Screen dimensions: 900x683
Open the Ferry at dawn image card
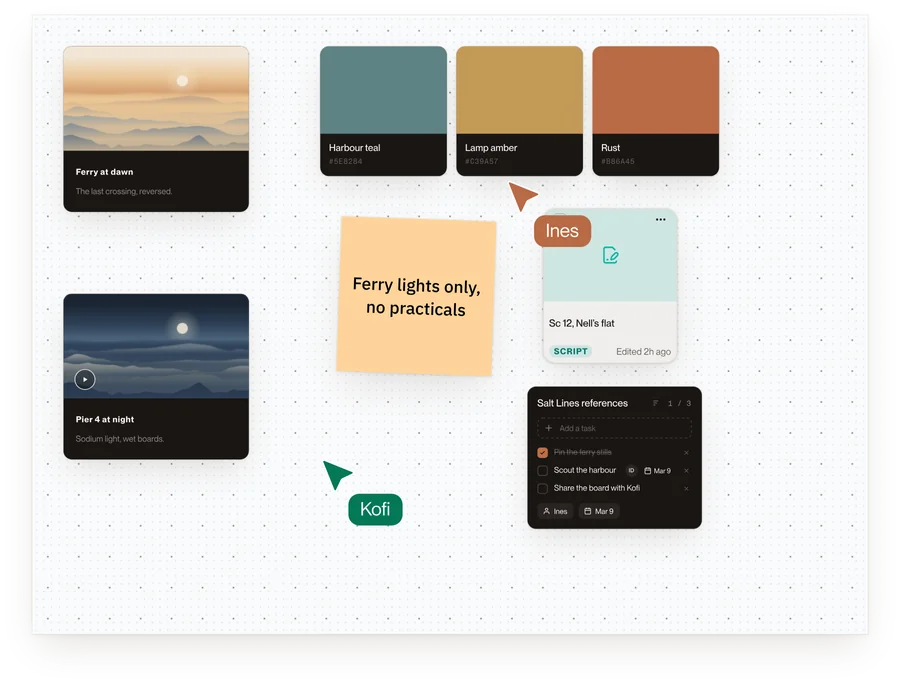[x=156, y=129]
